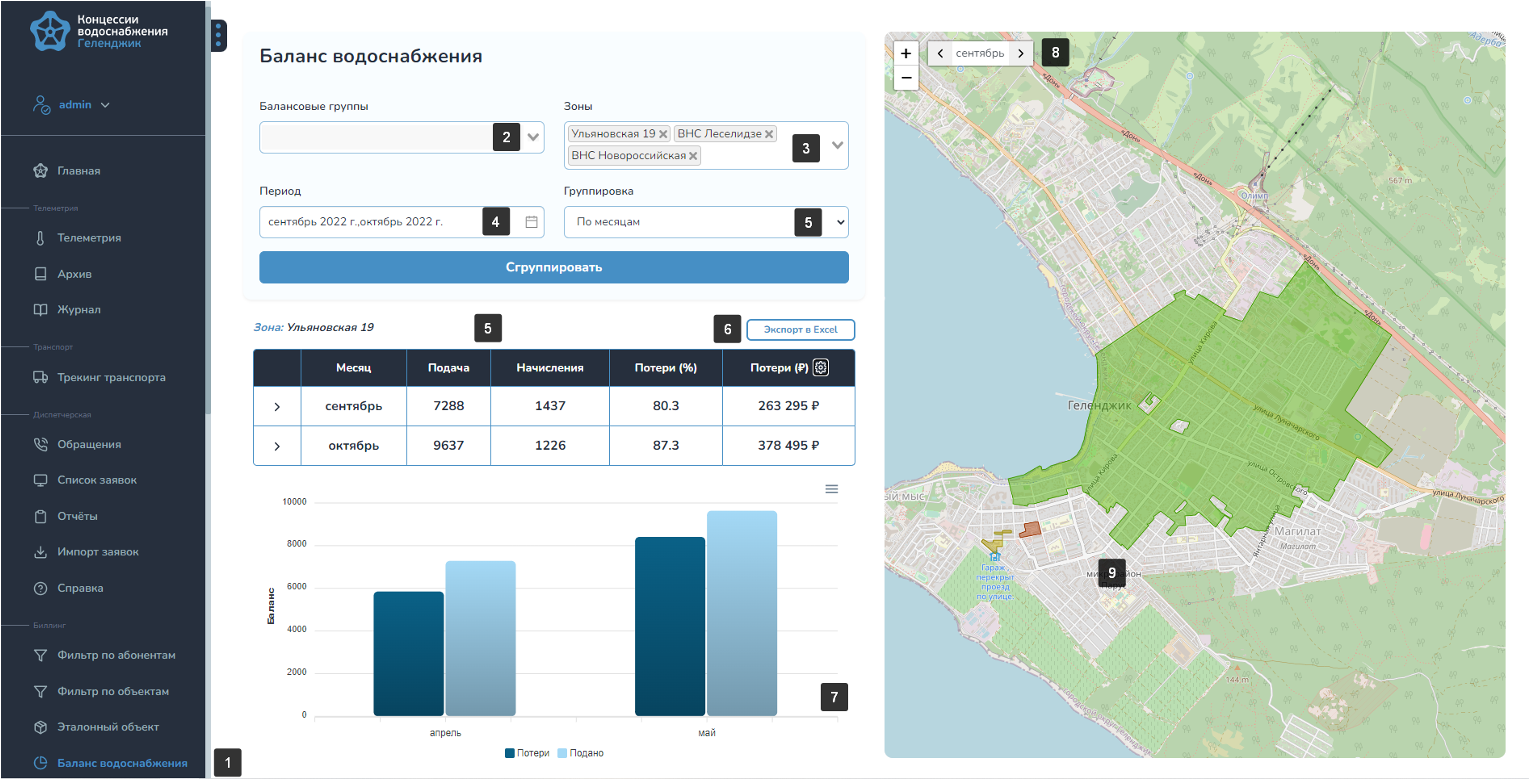Toggle Подано series in chart legend
This screenshot has width=1530, height=780.
pyautogui.click(x=581, y=753)
